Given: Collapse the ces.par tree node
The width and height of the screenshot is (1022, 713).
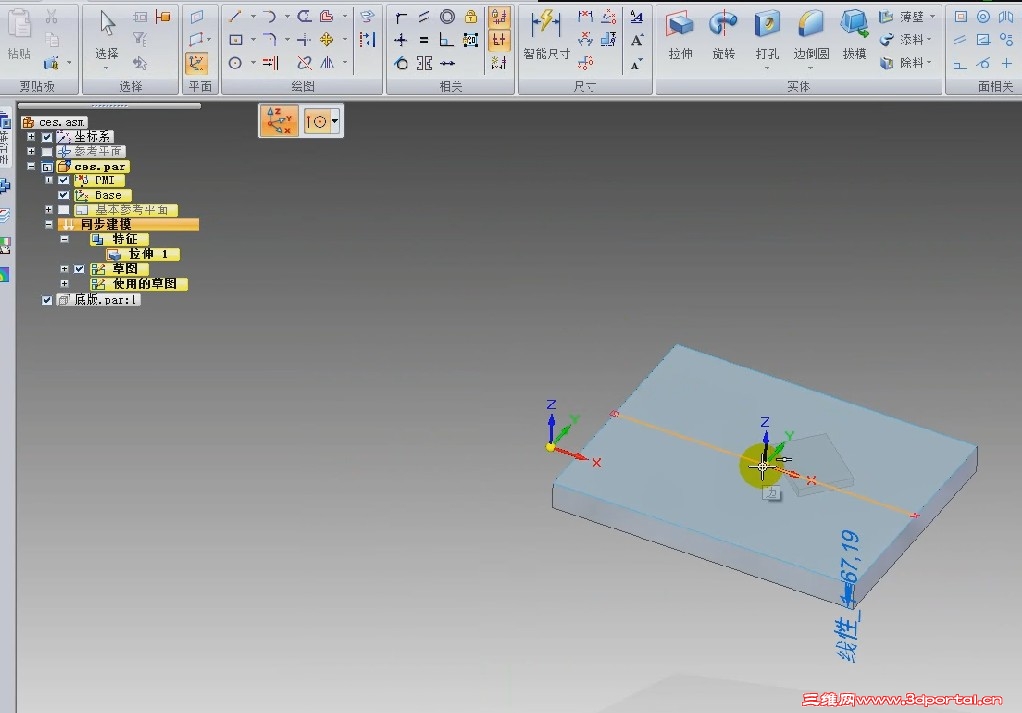Looking at the screenshot, I should point(31,166).
